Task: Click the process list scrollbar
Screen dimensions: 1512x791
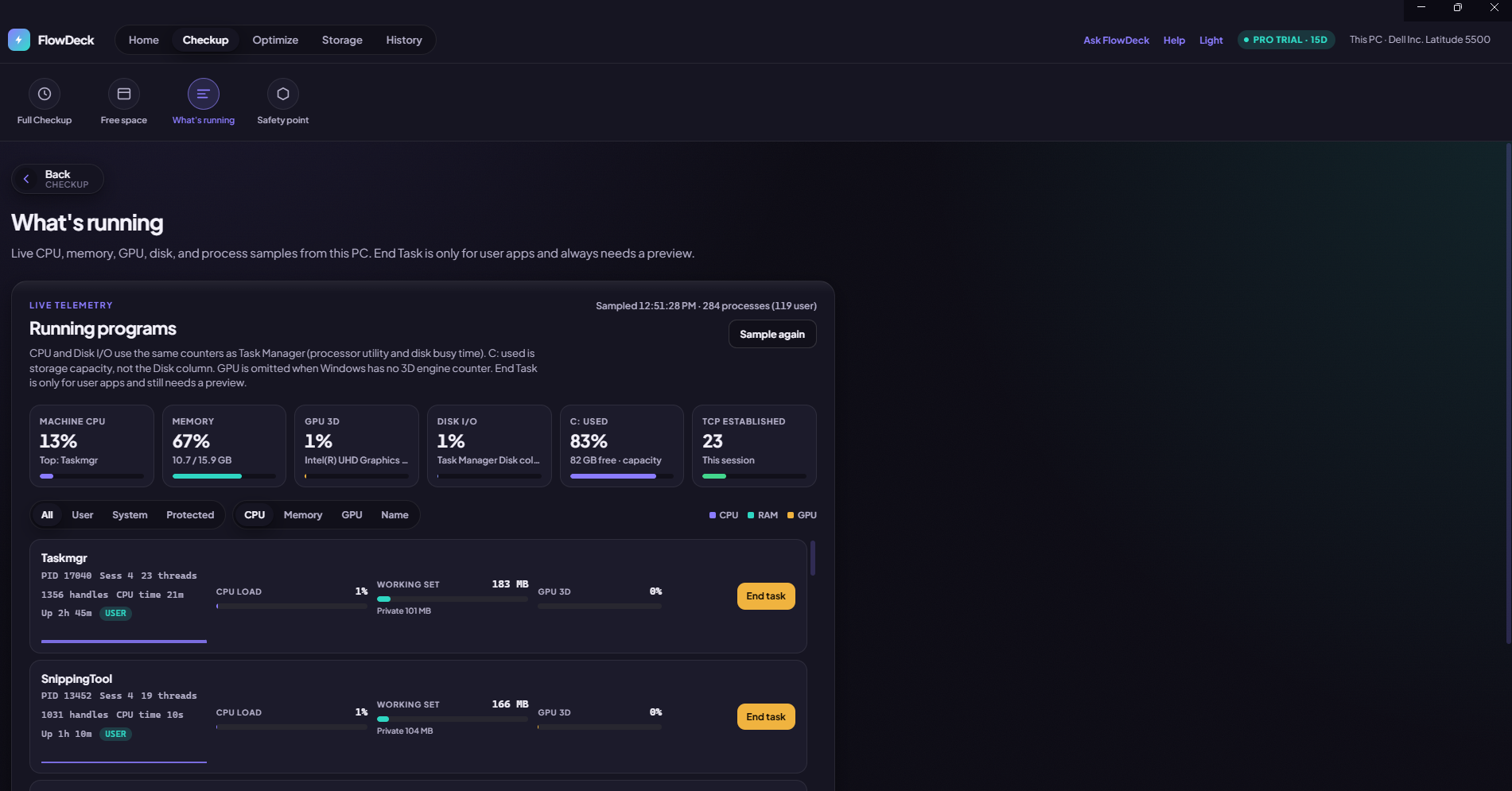Action: [x=813, y=558]
